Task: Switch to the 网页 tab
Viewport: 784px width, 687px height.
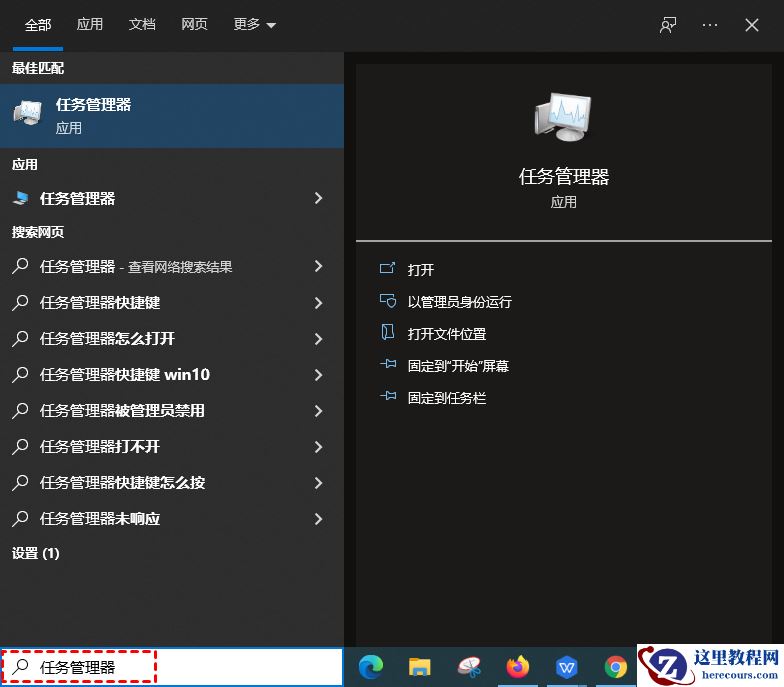Action: point(194,24)
